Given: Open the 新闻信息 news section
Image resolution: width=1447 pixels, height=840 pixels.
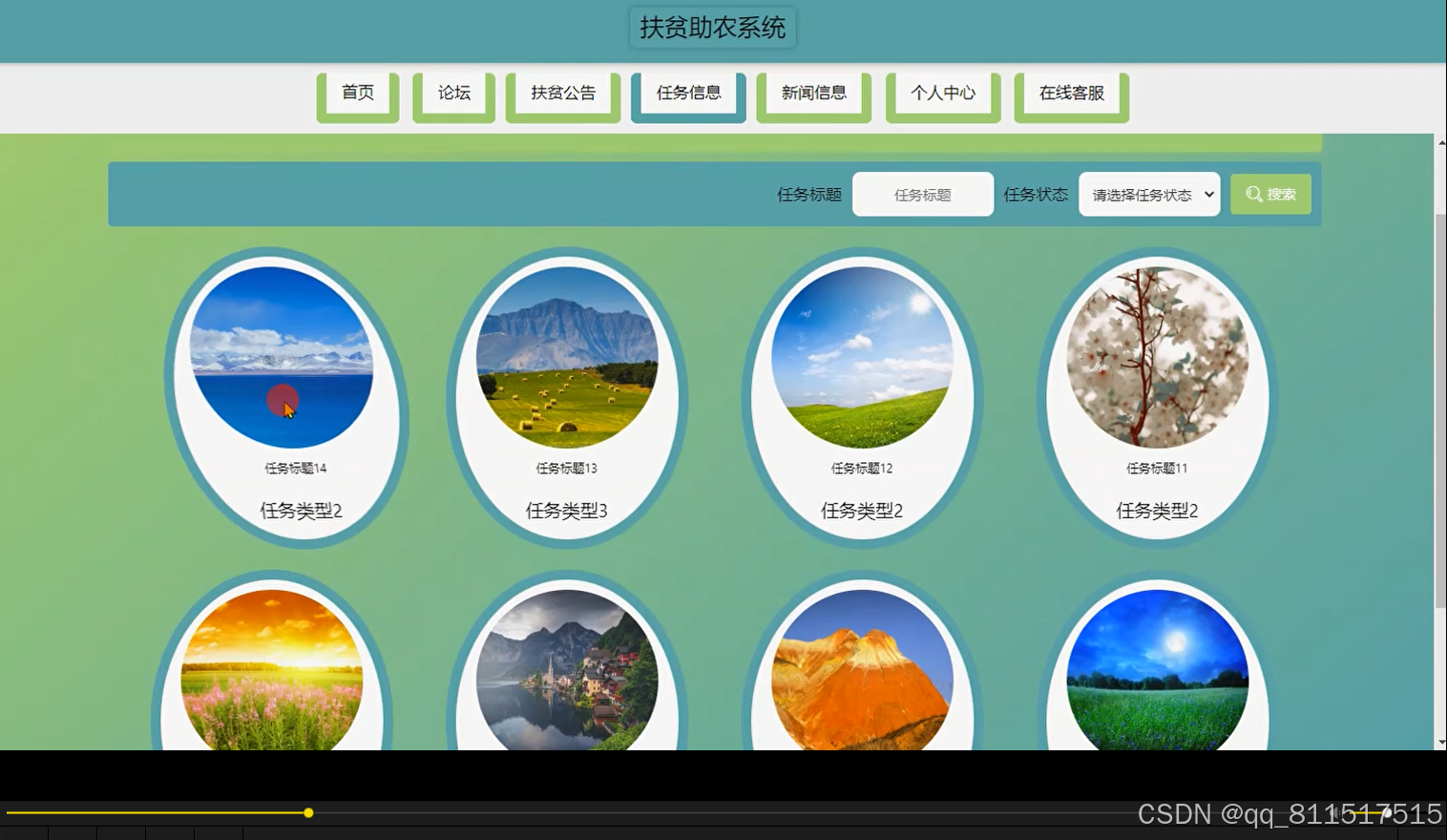Looking at the screenshot, I should pos(812,93).
